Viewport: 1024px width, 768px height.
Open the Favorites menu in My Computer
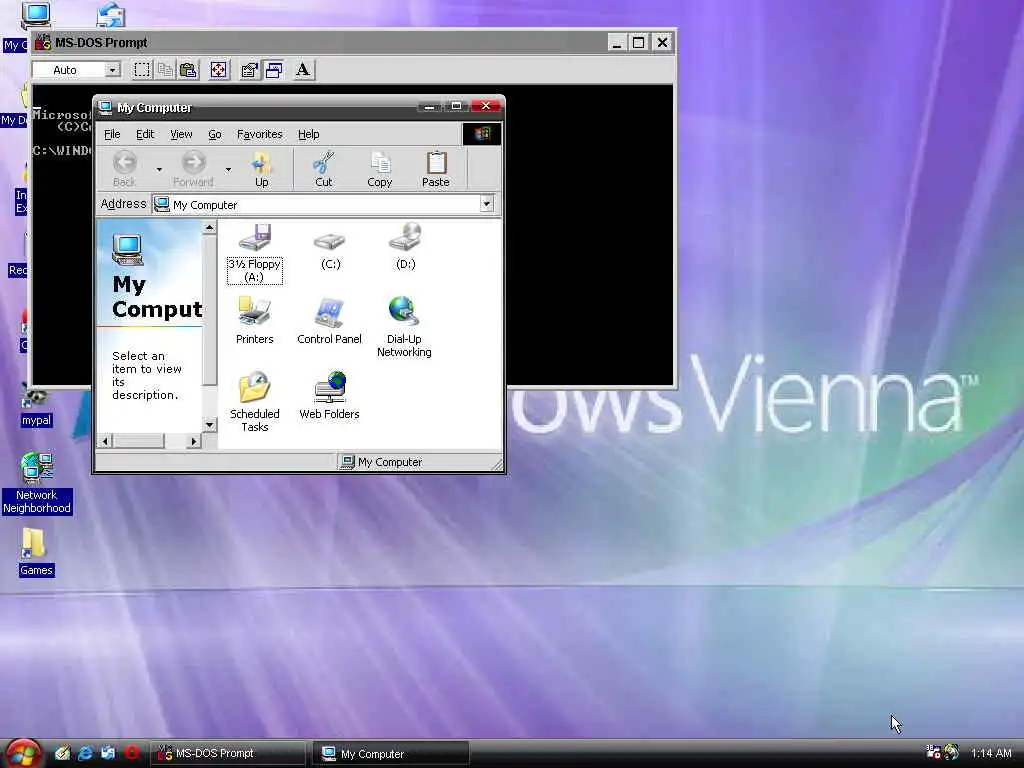259,134
